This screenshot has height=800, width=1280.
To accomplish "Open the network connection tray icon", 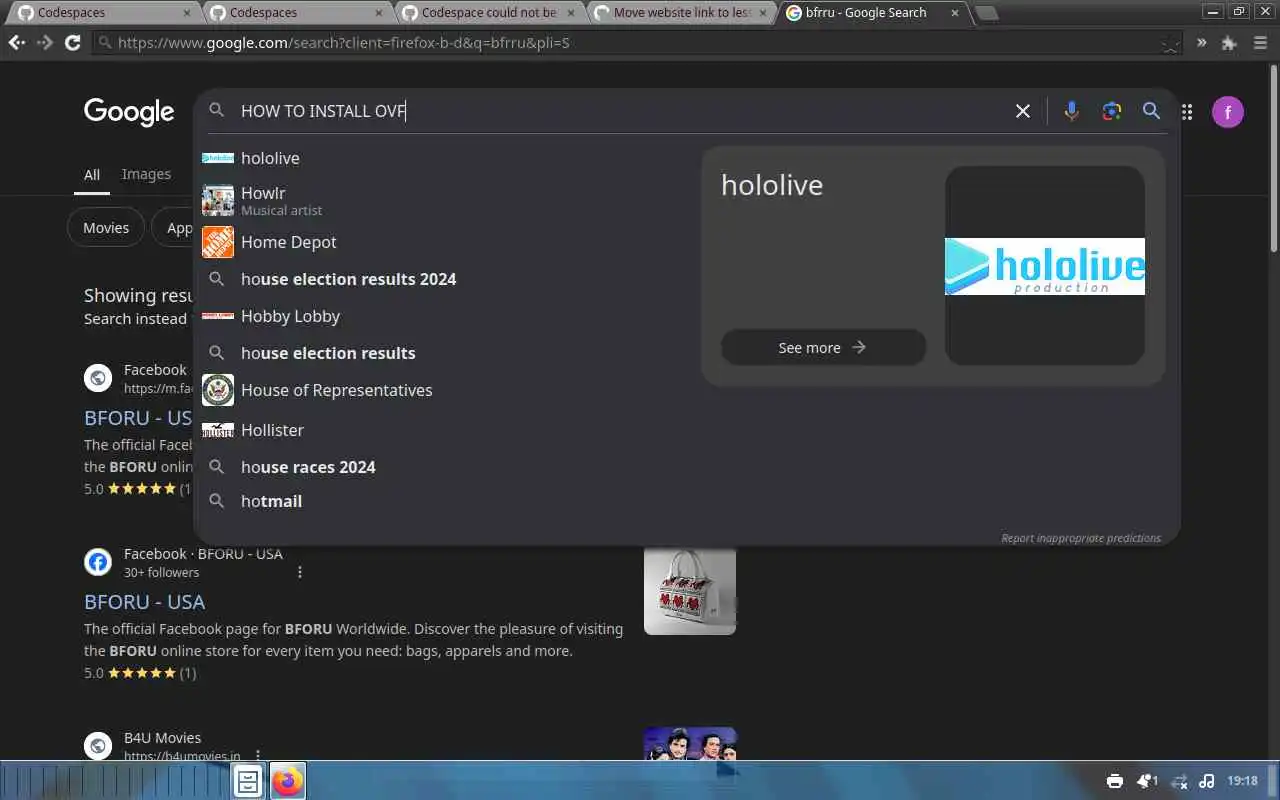I will coord(1179,781).
